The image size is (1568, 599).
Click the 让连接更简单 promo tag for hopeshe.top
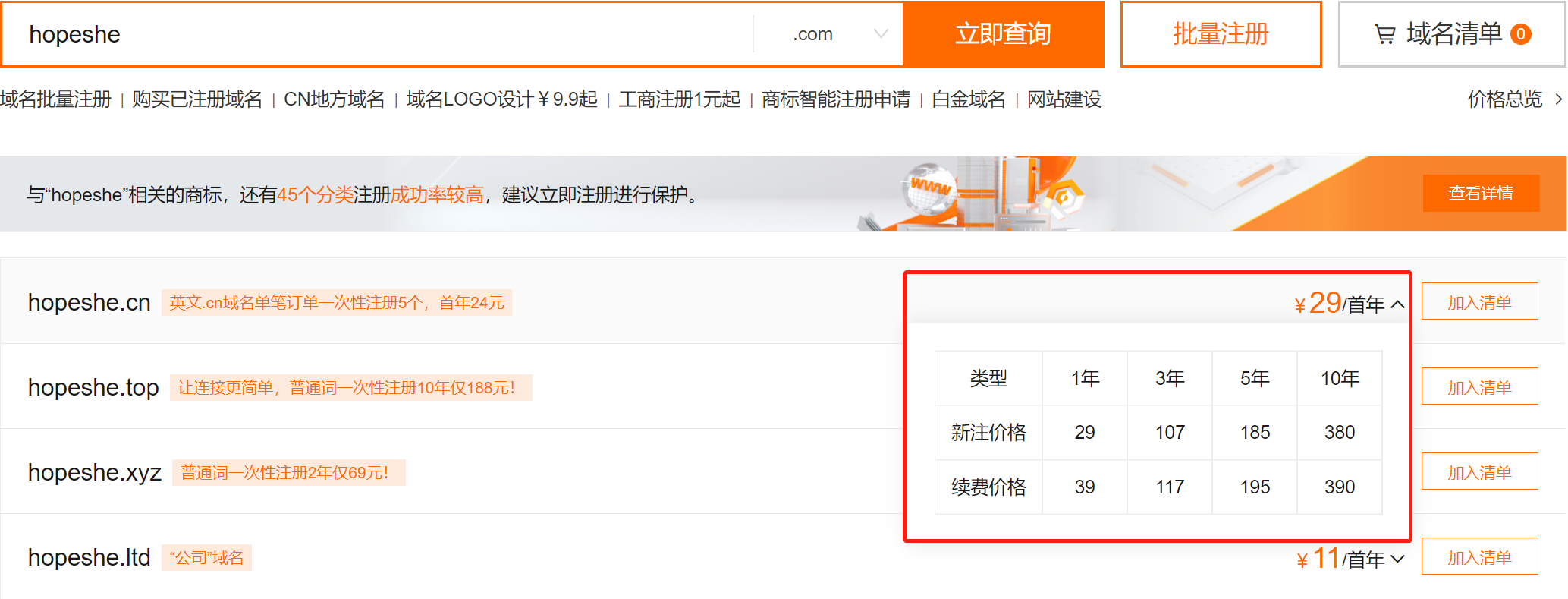point(350,387)
